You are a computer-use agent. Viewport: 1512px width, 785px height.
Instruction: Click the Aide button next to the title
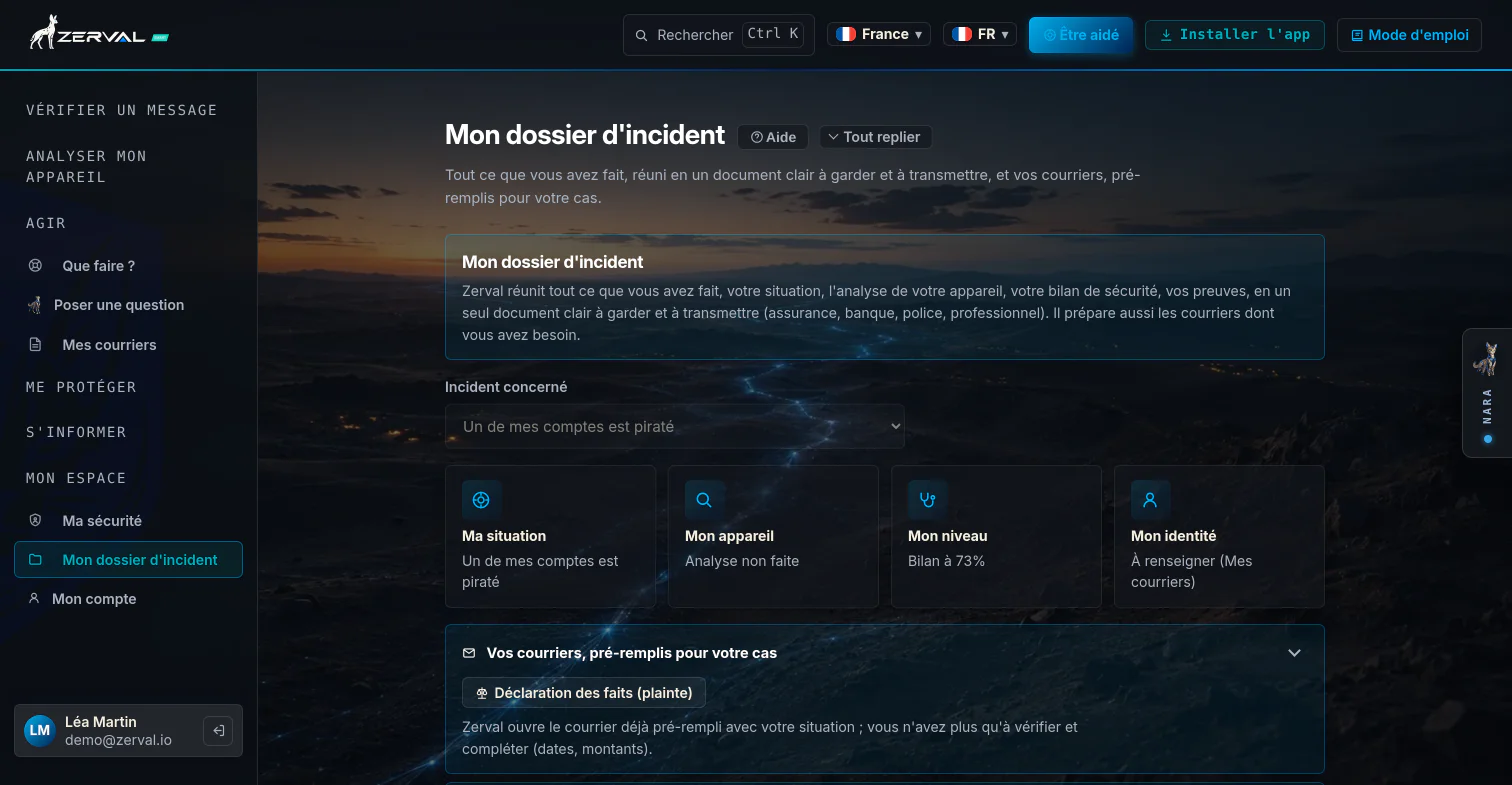(773, 137)
